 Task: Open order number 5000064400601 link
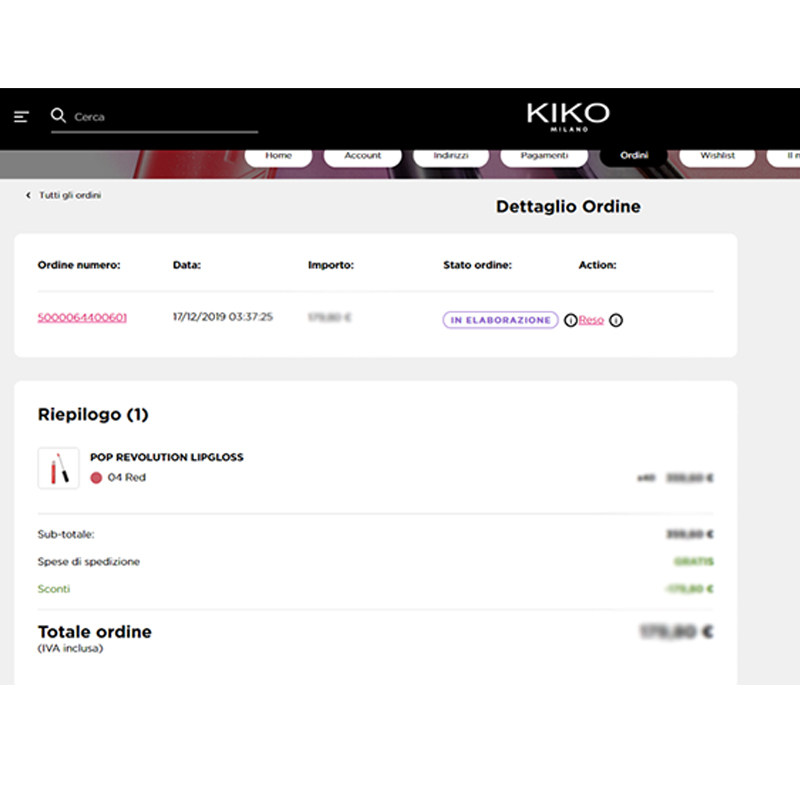82,317
